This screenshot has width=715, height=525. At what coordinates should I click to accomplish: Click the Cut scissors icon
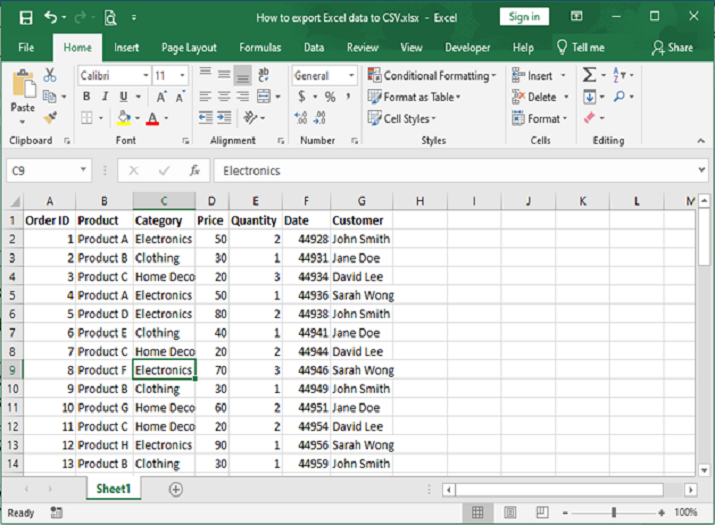[x=49, y=75]
